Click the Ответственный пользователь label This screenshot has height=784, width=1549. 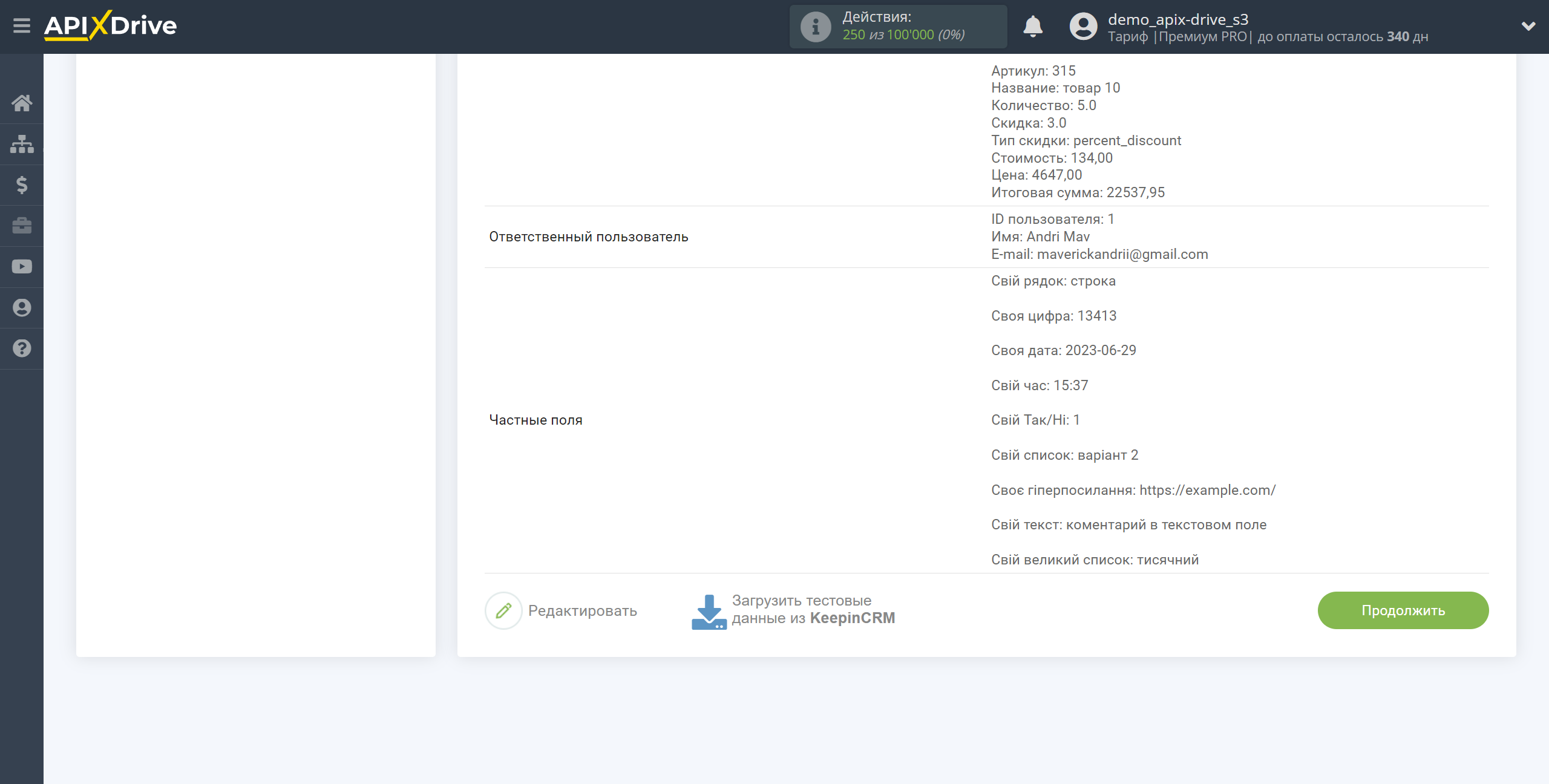(x=589, y=237)
